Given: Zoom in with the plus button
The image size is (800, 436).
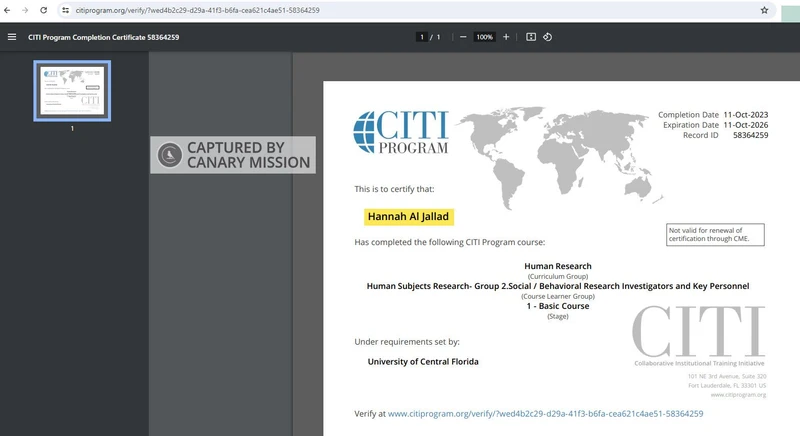Looking at the screenshot, I should pos(506,37).
